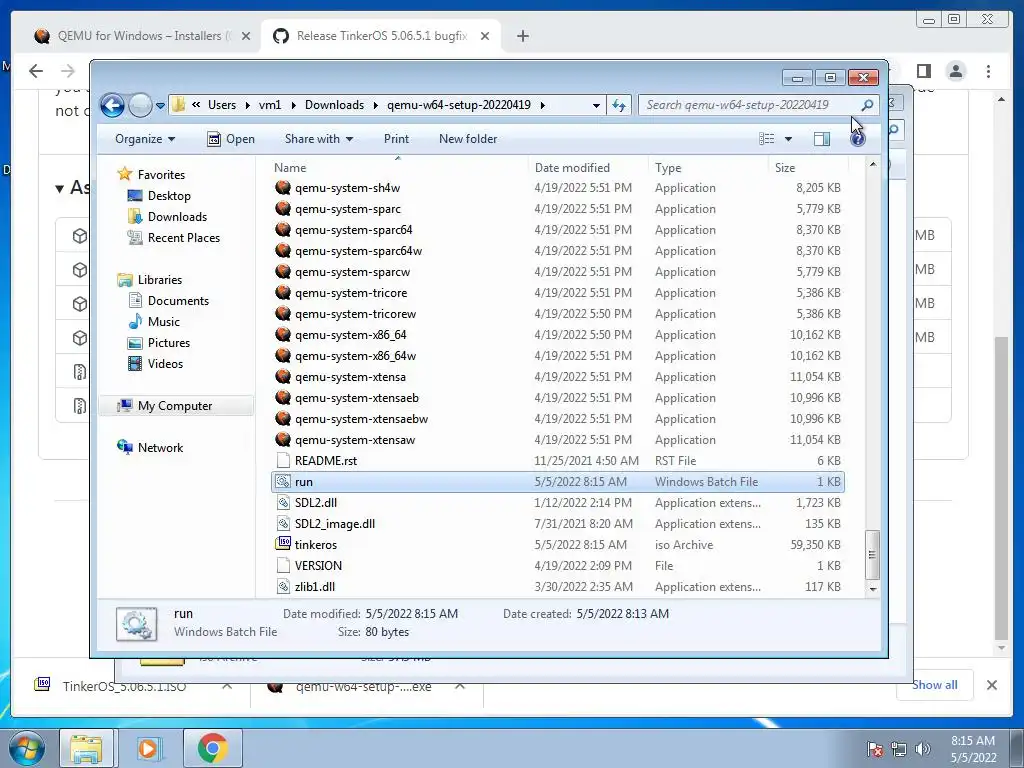The height and width of the screenshot is (768, 1024).
Task: Click Open in the Explorer toolbar
Action: point(231,138)
